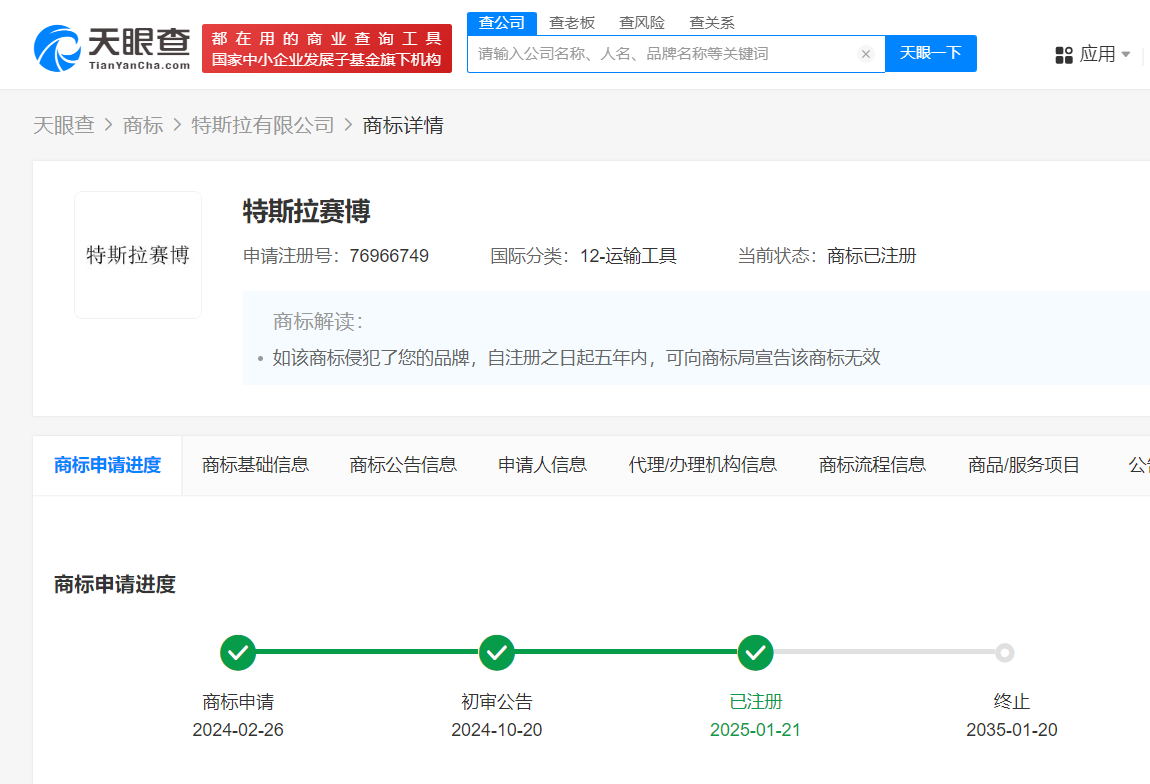The image size is (1150, 784).
Task: Click the 特斯拉赛博 trademark thumbnail image
Action: 138,255
